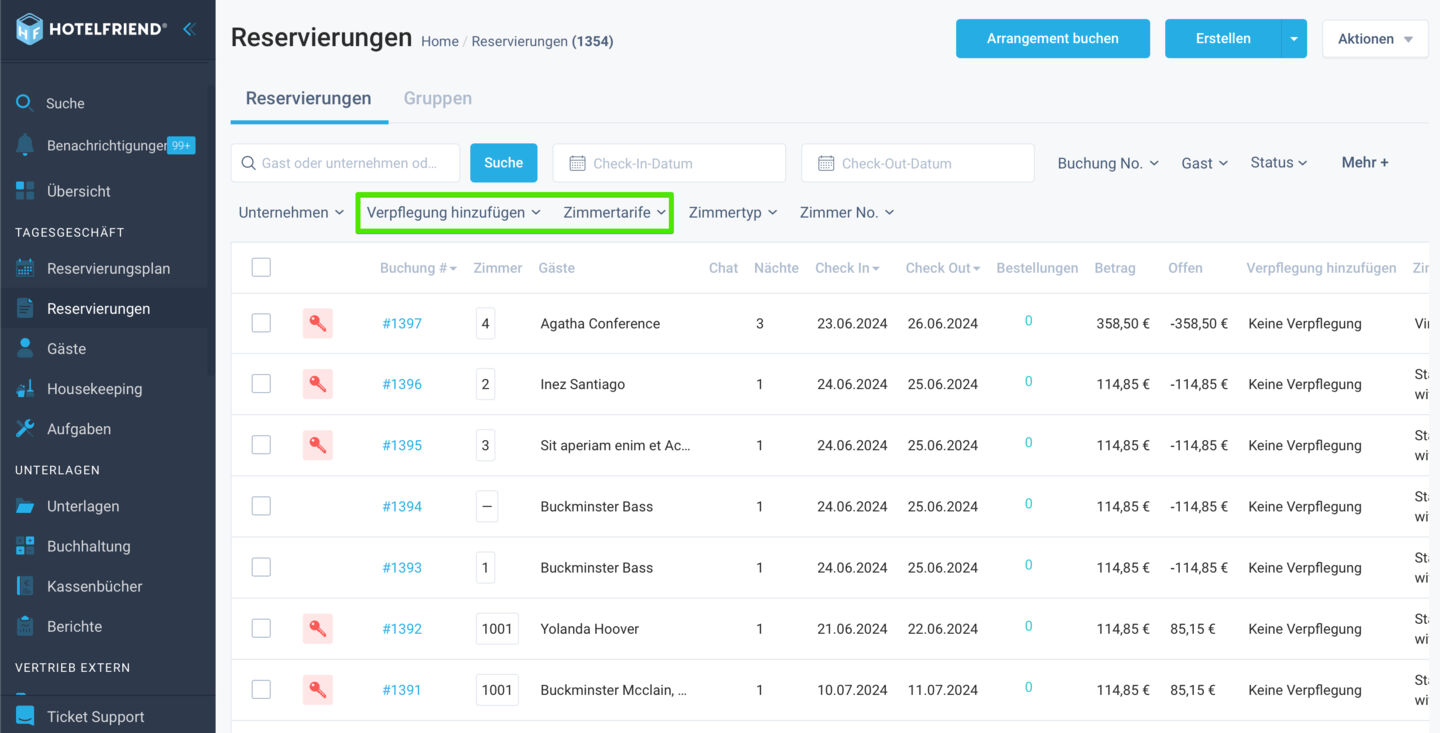The width and height of the screenshot is (1440, 733).
Task: Click the Suche magnifier icon in sidebar
Action: (25, 103)
